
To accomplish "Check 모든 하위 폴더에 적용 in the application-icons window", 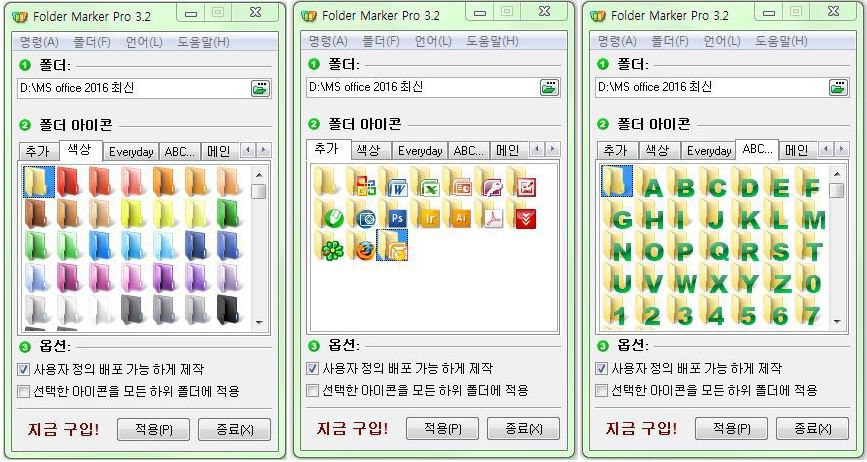I will point(312,391).
